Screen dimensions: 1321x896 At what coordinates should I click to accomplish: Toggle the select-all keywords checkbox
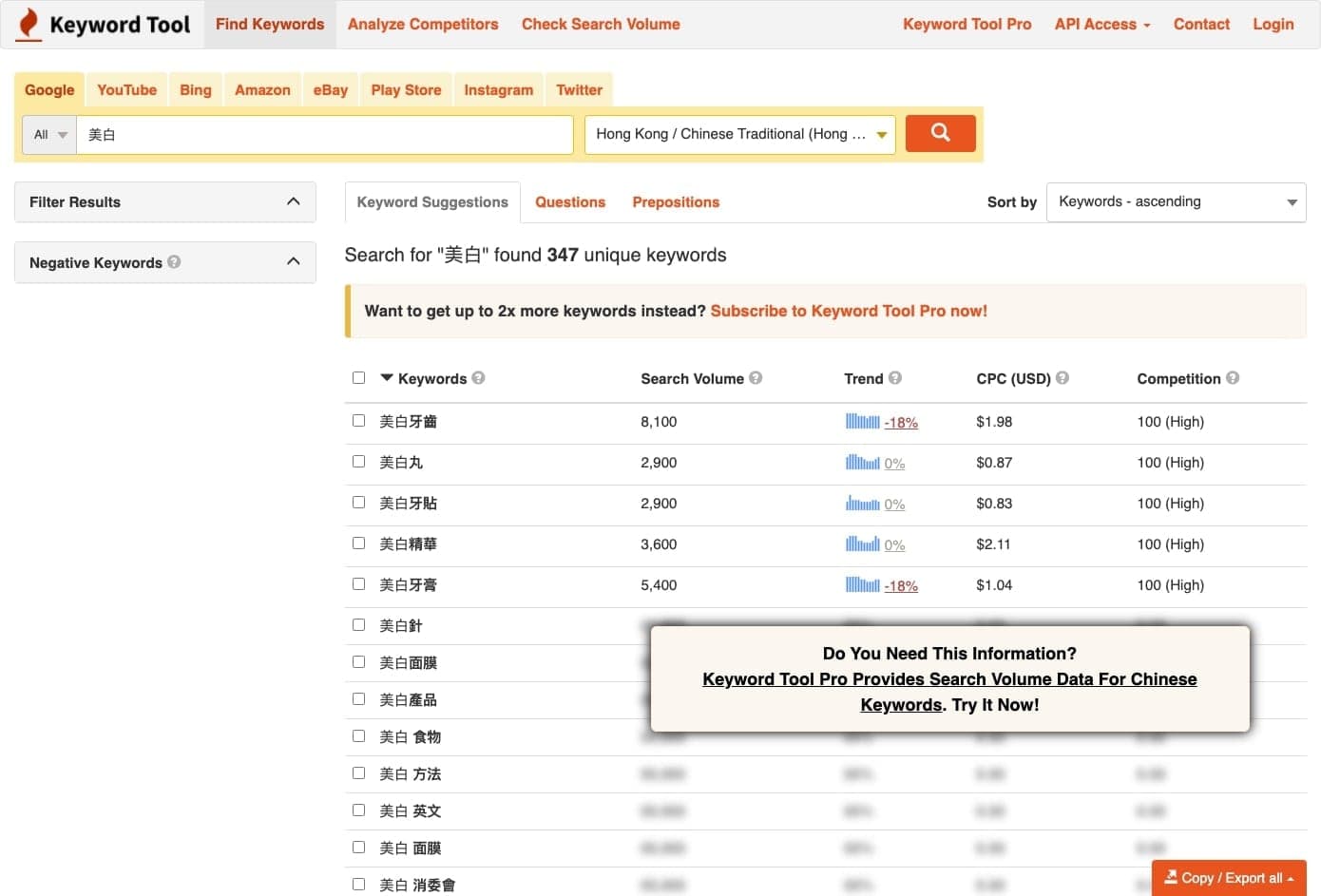click(x=358, y=377)
